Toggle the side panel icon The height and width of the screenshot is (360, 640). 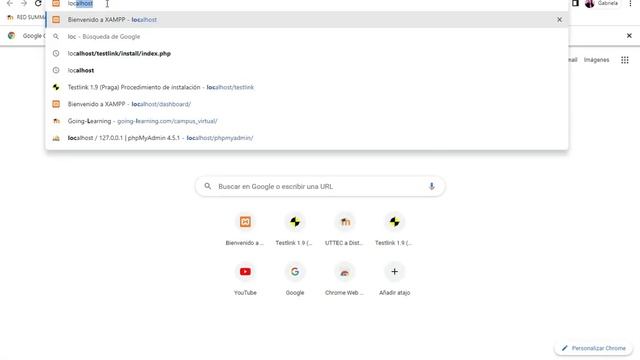(x=575, y=3)
